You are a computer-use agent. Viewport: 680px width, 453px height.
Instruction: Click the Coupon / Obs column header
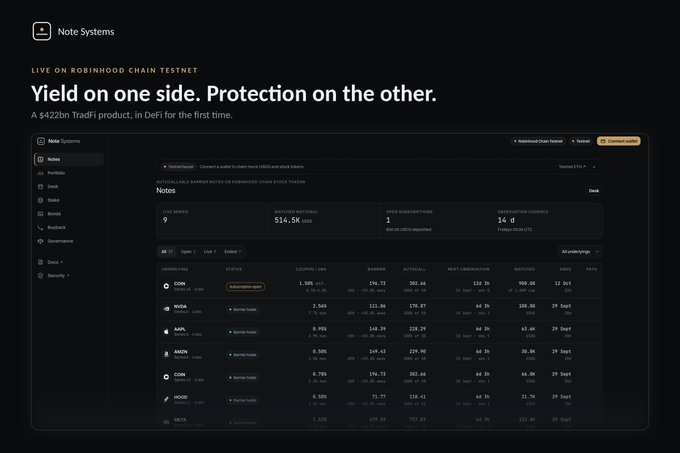(311, 269)
